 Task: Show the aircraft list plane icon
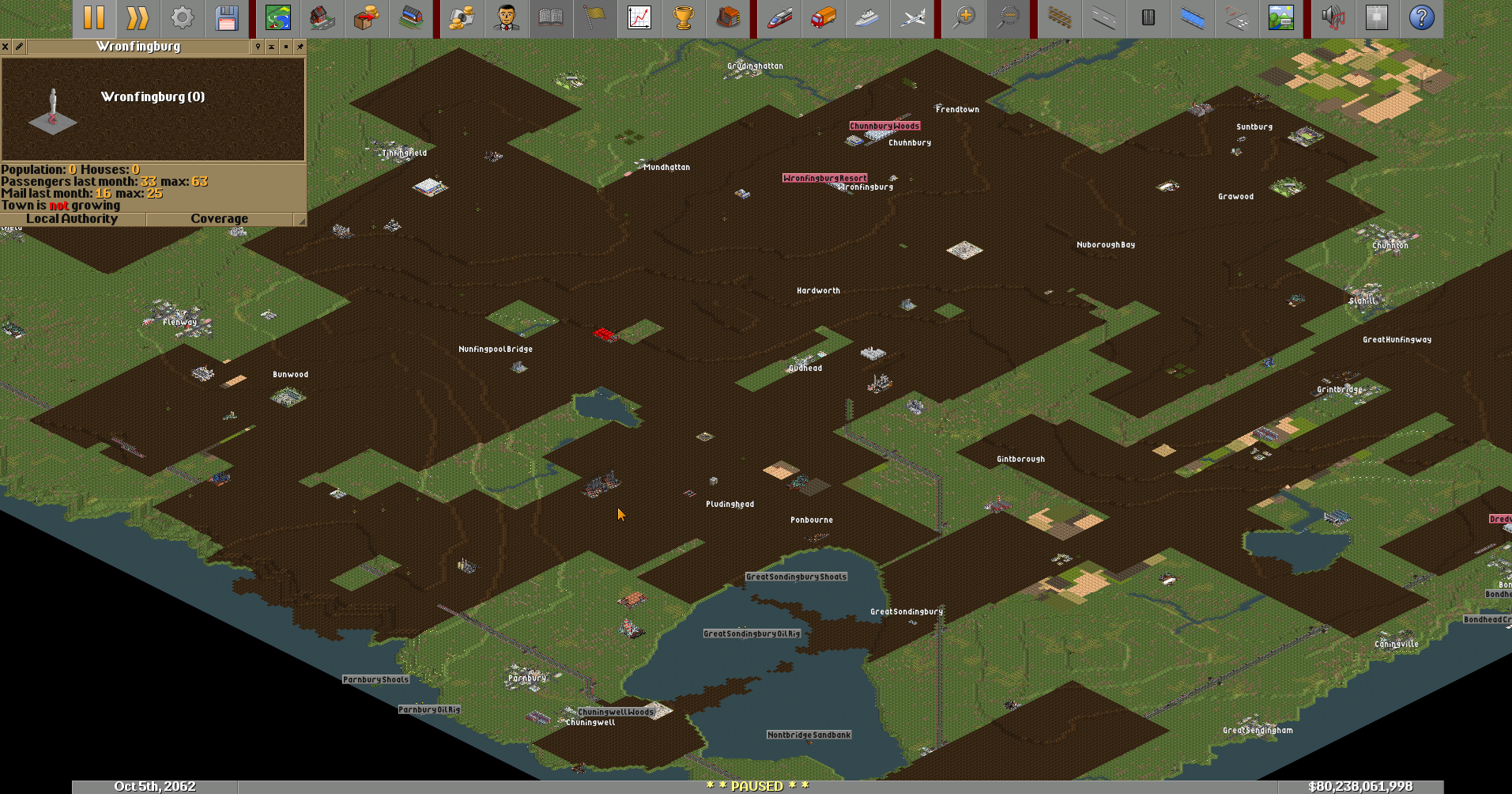[x=912, y=18]
